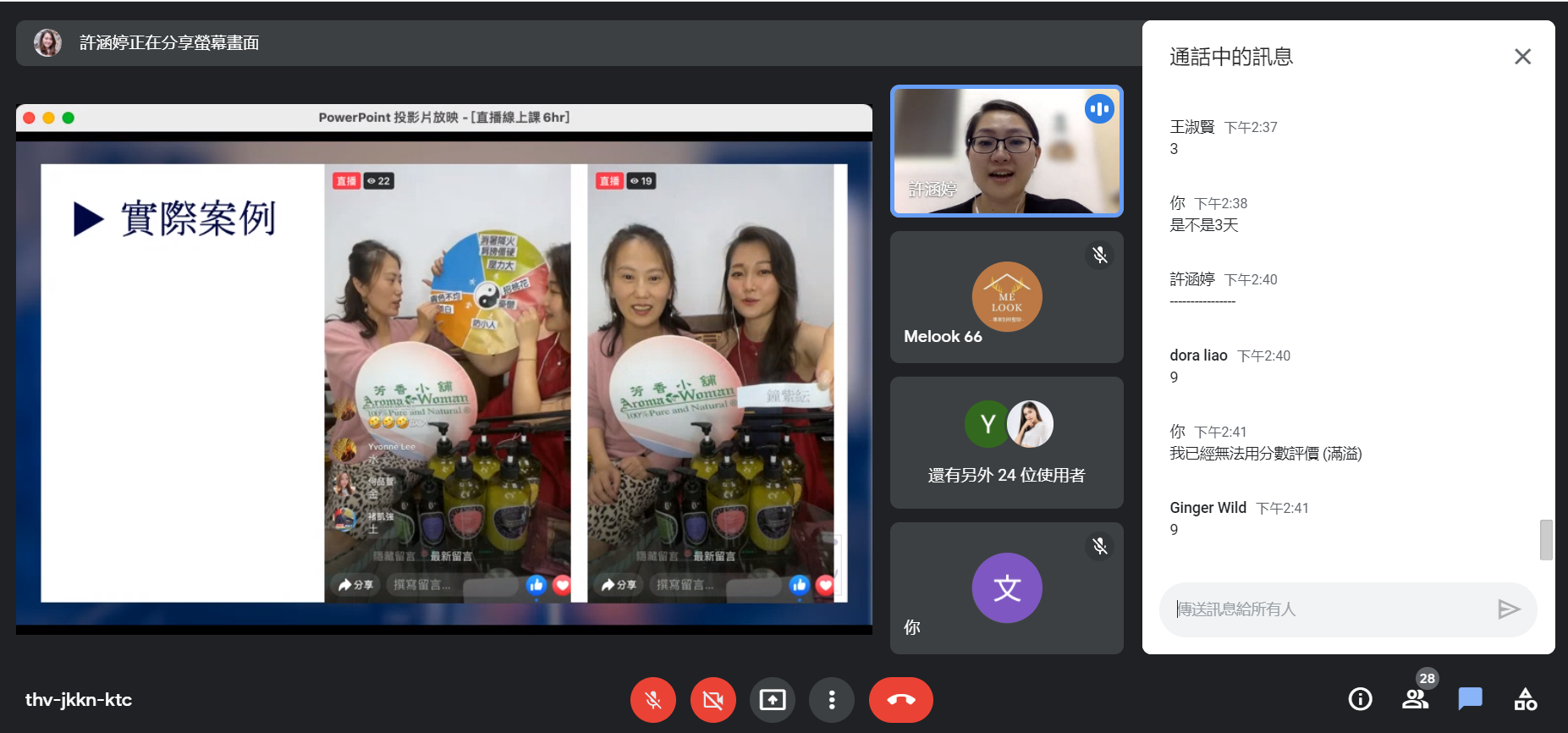Click the shared PowerPoint presentation window
This screenshot has width=1568, height=733.
coord(443,370)
